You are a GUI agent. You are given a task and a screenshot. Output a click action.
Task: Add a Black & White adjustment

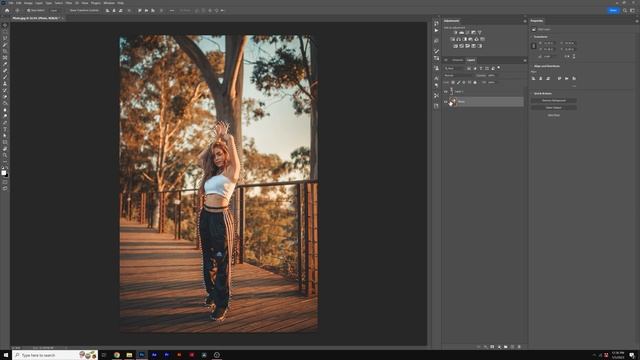coord(464,39)
